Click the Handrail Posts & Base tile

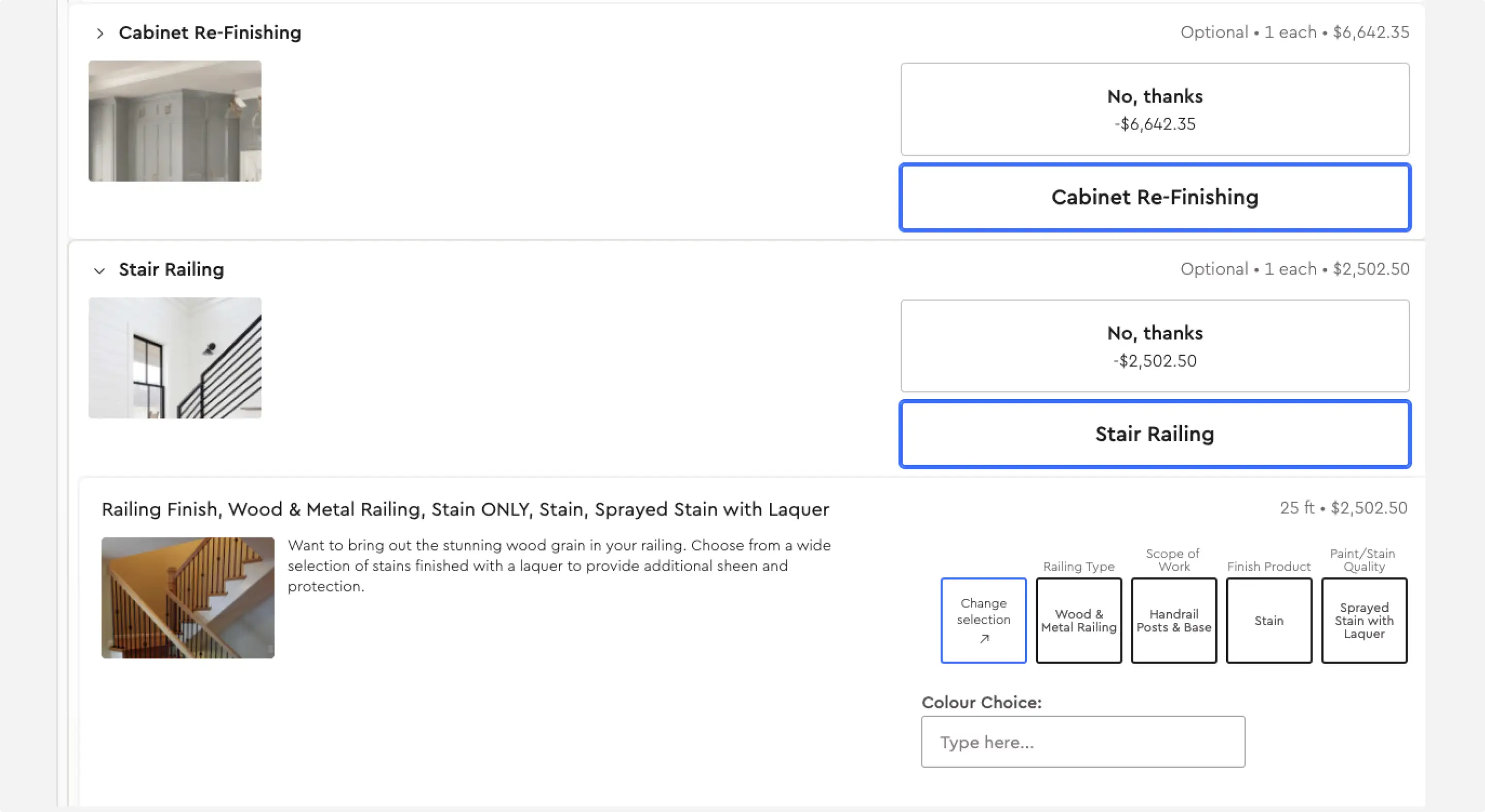[x=1174, y=620]
